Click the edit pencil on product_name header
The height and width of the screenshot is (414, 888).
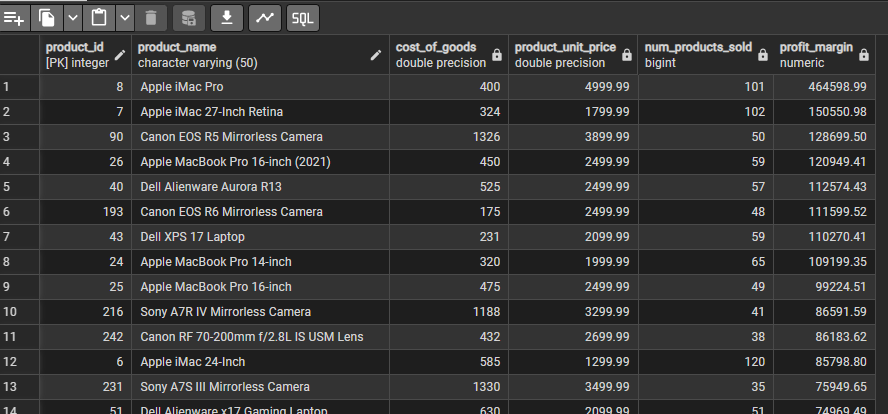(x=375, y=55)
